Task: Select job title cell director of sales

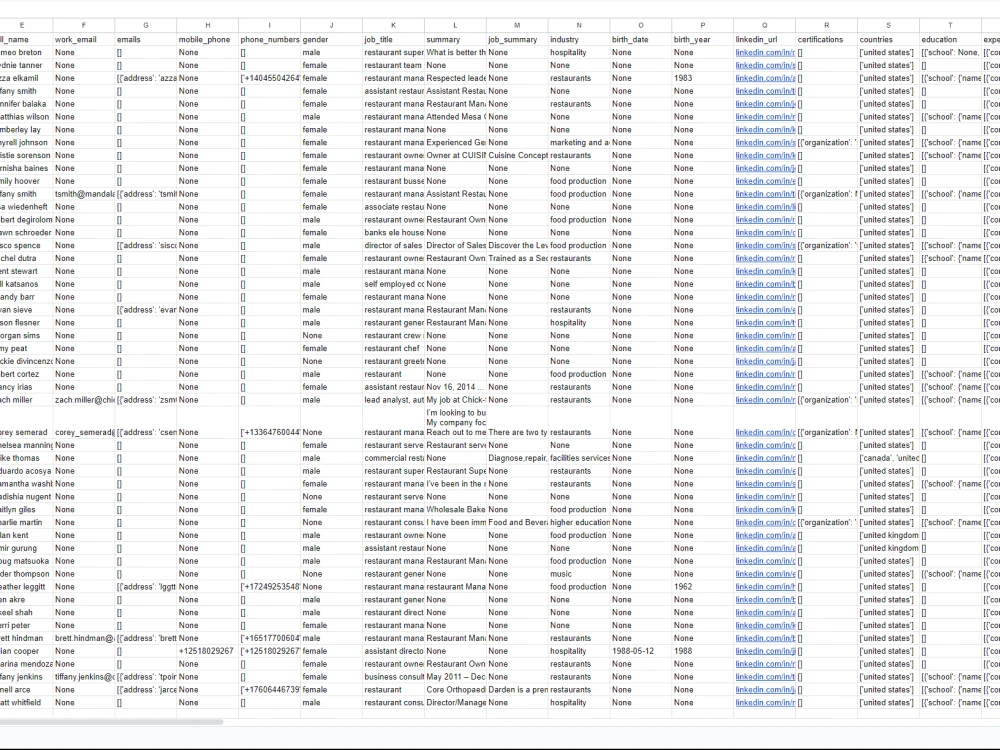Action: [393, 246]
